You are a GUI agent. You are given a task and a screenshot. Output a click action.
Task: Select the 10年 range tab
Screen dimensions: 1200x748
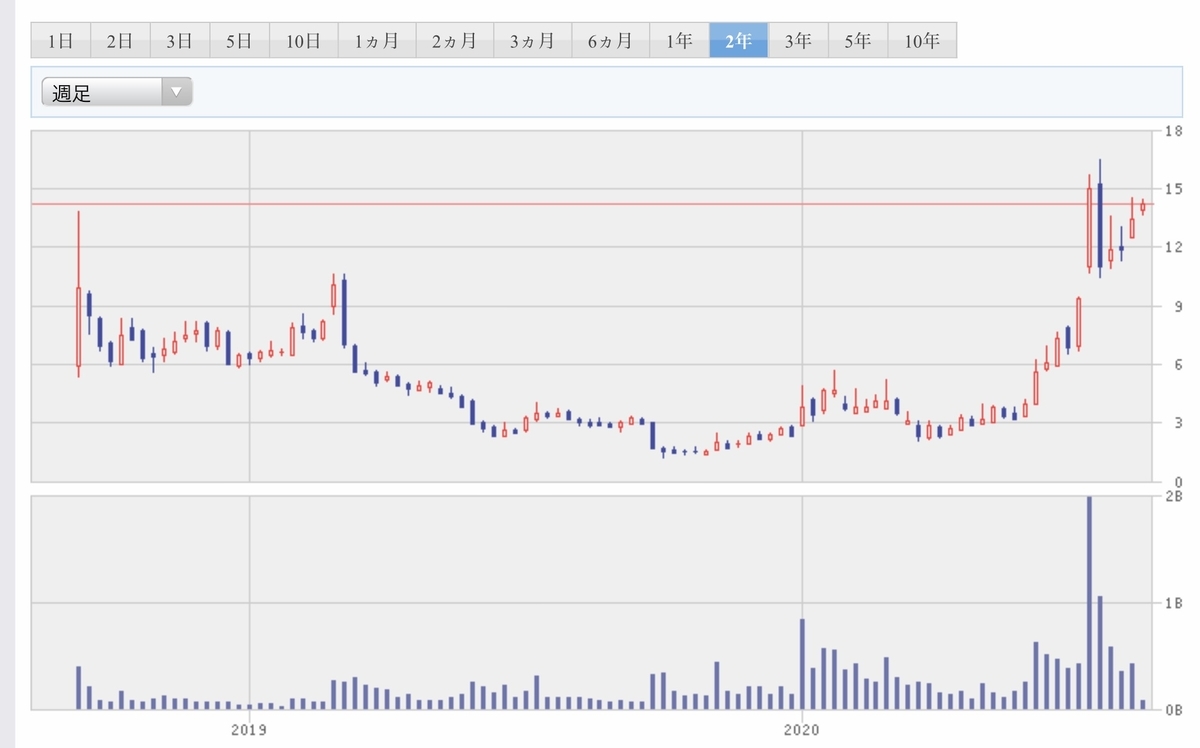click(922, 41)
